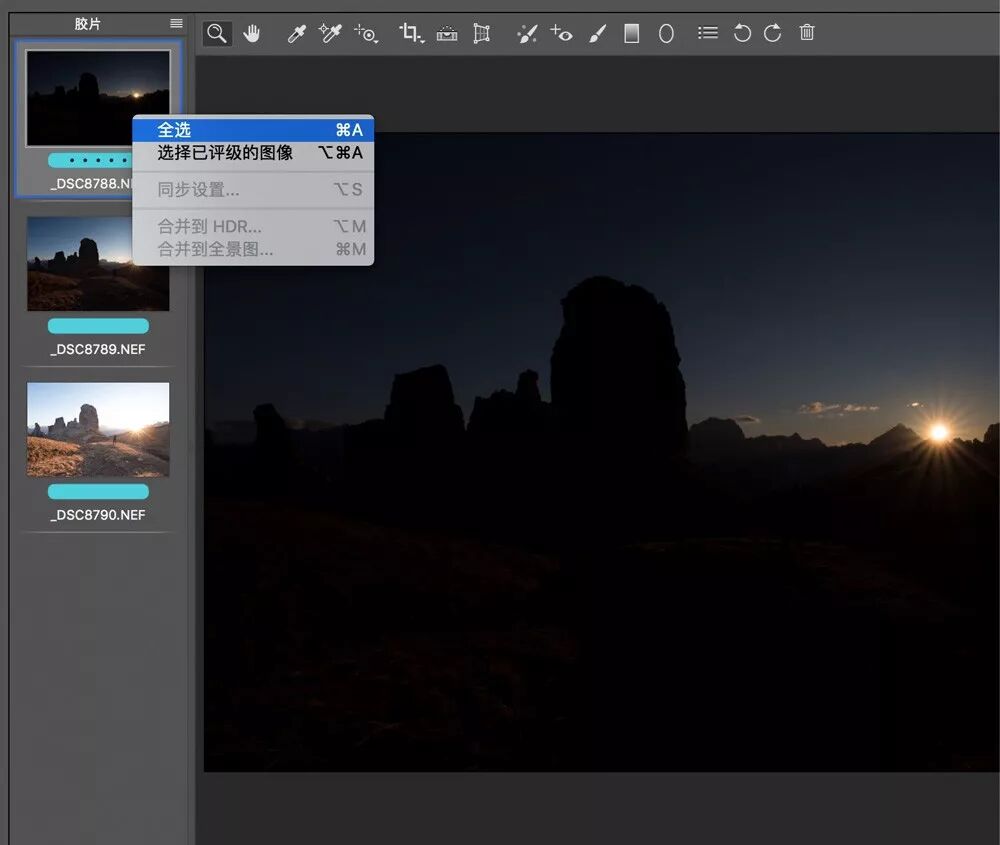Select the Crop tool
This screenshot has height=845, width=1000.
[411, 33]
